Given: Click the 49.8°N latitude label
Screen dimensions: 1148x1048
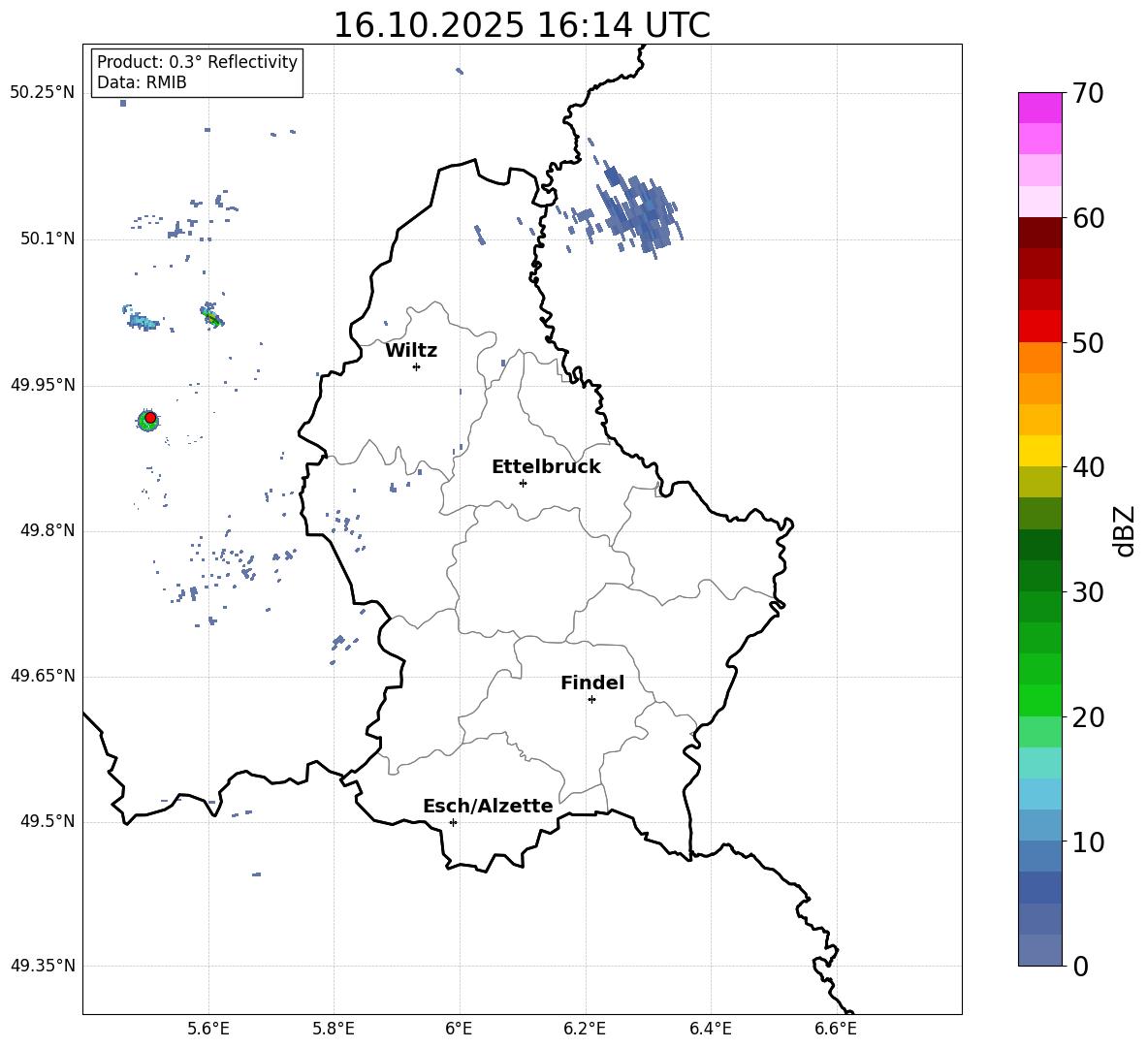Looking at the screenshot, I should pos(47,530).
